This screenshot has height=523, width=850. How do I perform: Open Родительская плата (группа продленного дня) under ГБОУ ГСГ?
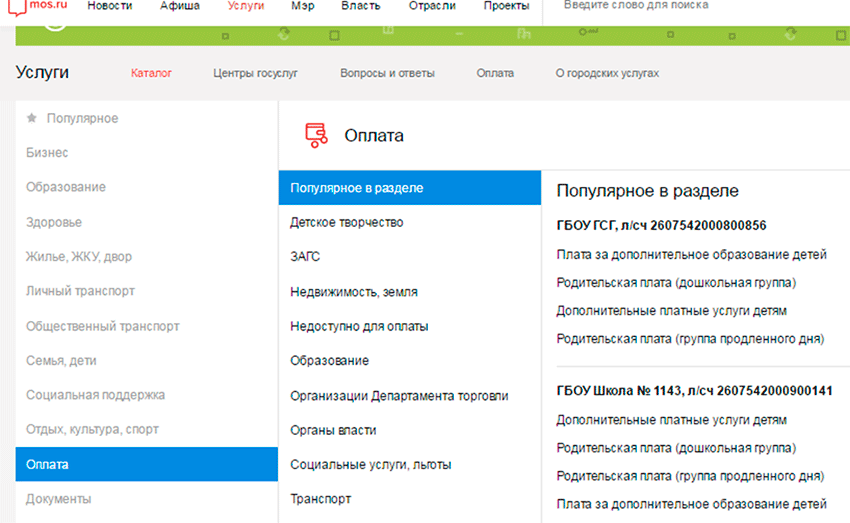pos(690,339)
